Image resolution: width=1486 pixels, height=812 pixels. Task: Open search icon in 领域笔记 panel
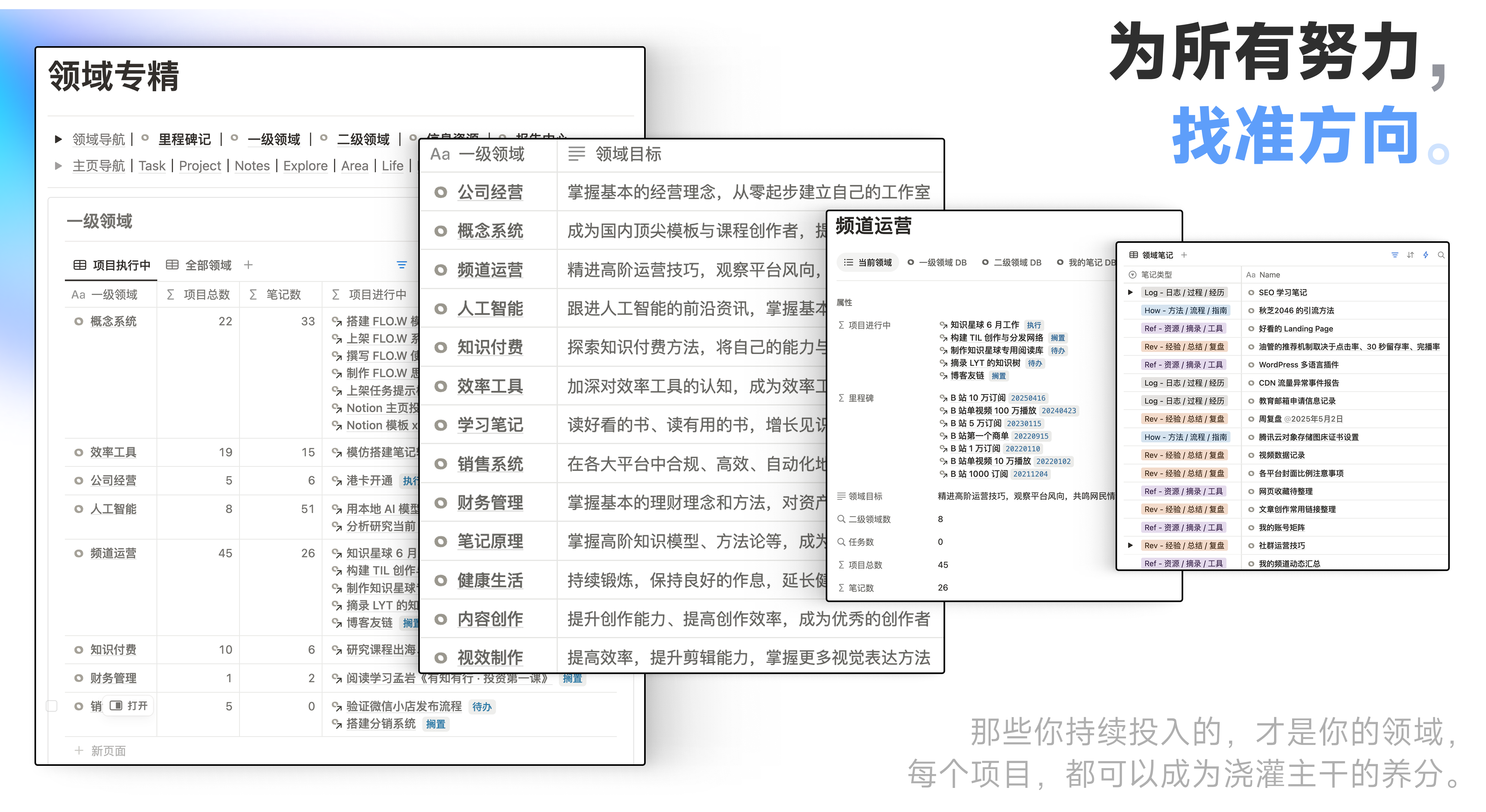coord(1441,255)
